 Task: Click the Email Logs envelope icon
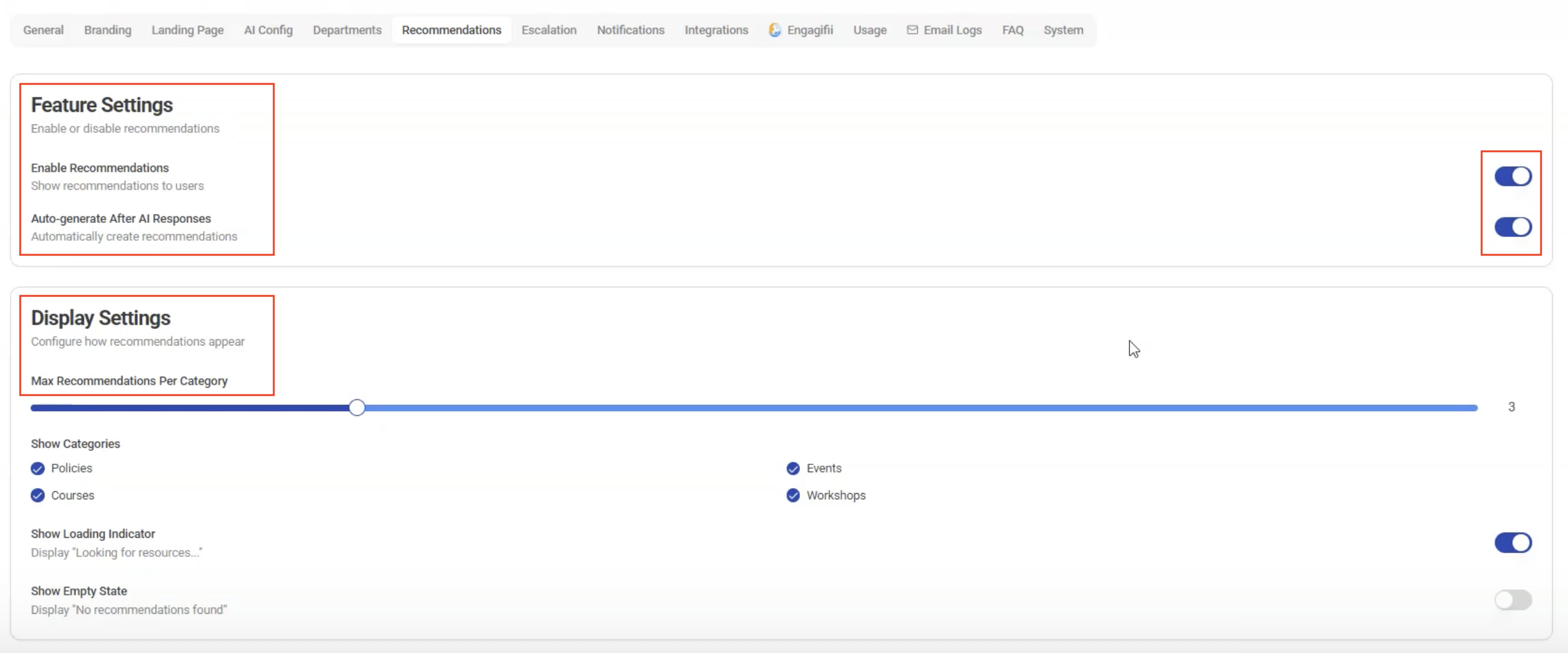(x=912, y=30)
